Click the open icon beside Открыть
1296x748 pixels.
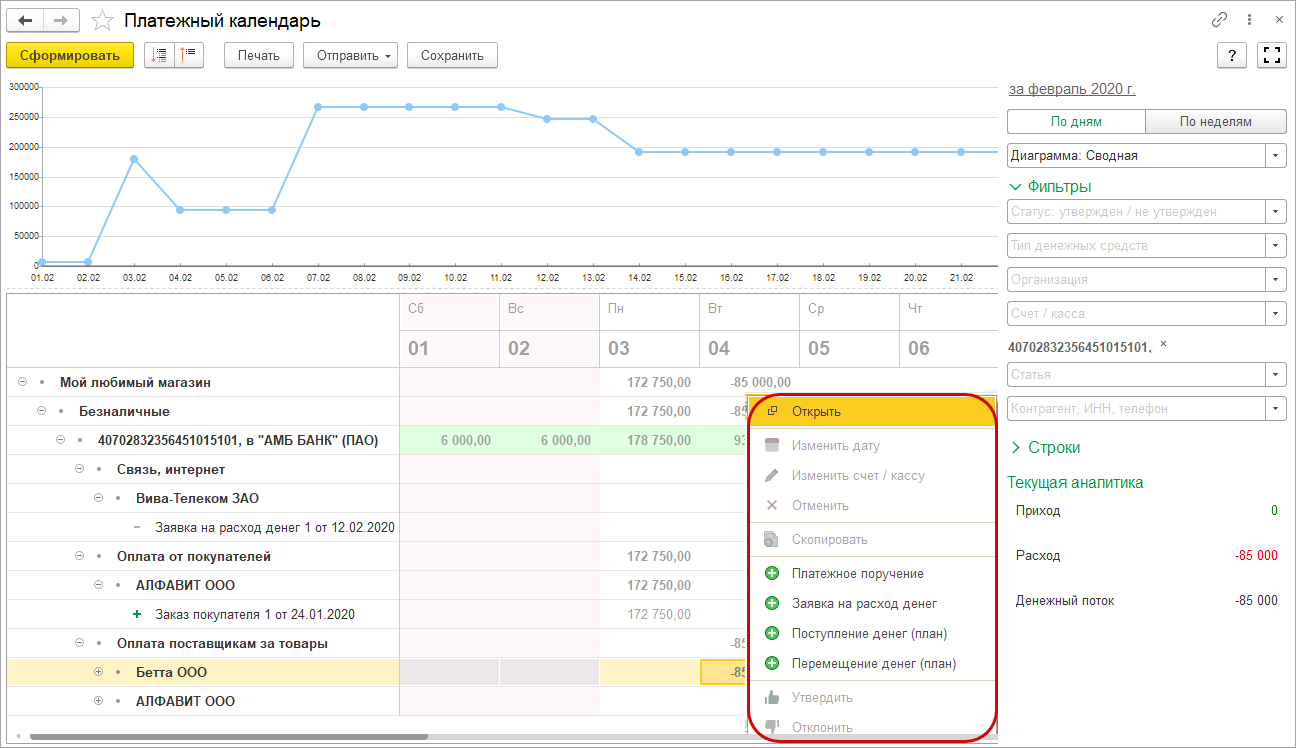pyautogui.click(x=772, y=411)
